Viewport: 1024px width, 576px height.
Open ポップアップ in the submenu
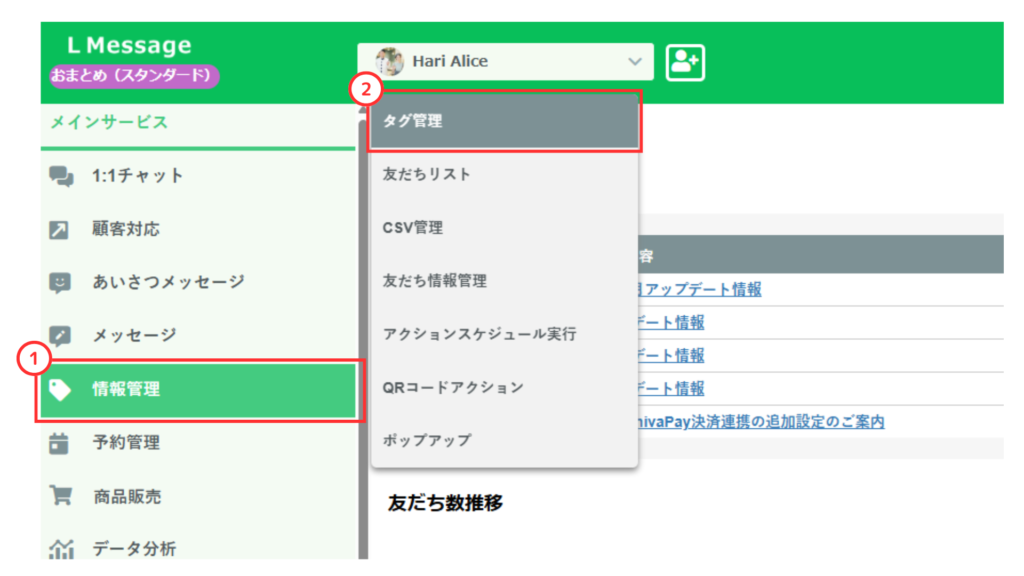pos(427,440)
